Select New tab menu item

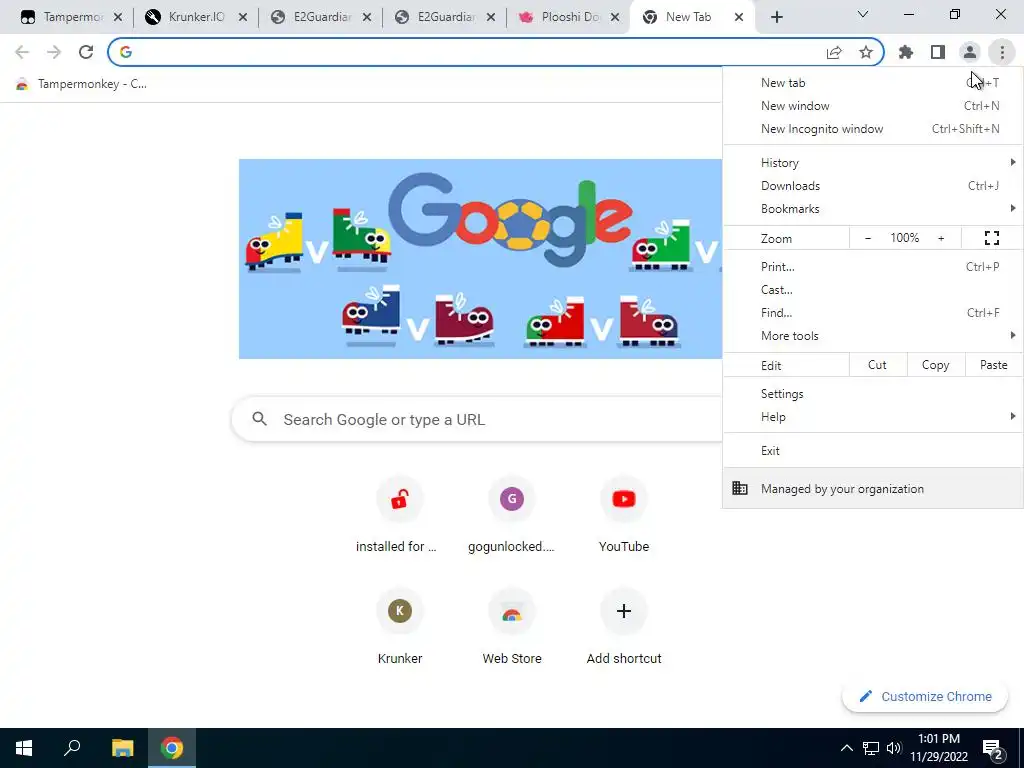873,83
